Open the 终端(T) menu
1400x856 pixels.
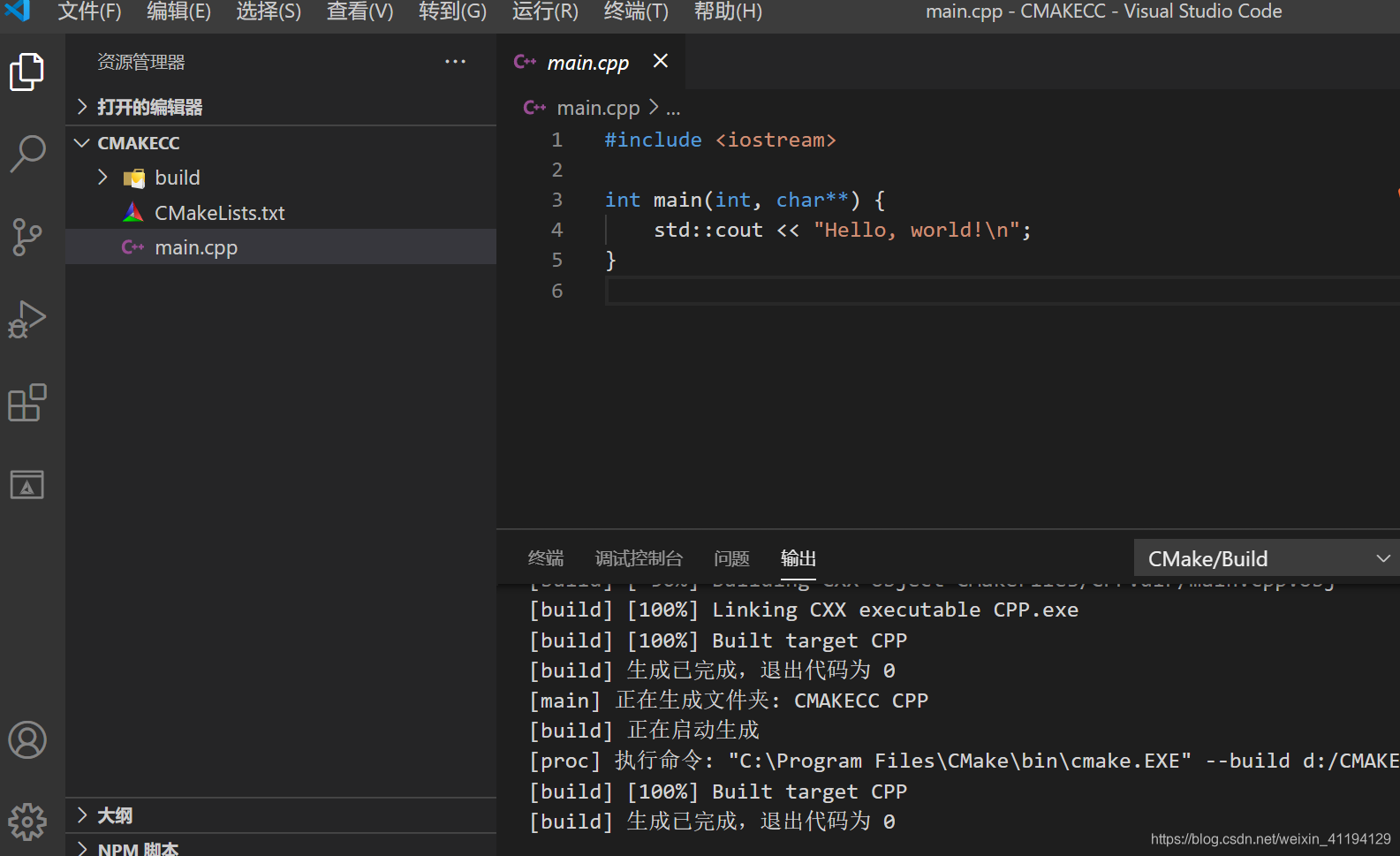click(636, 11)
